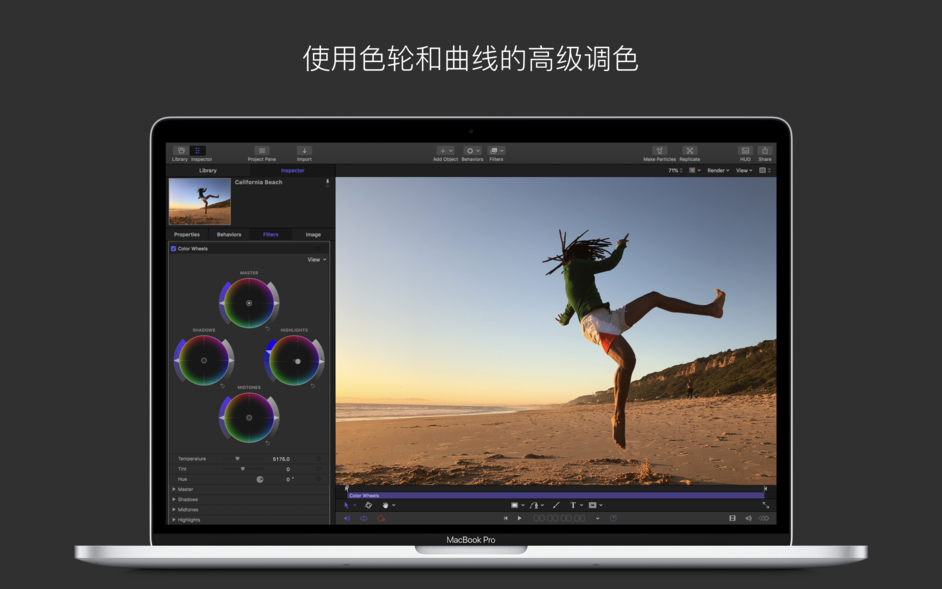The image size is (942, 589).
Task: Switch to the Behaviors tab
Action: coord(229,234)
